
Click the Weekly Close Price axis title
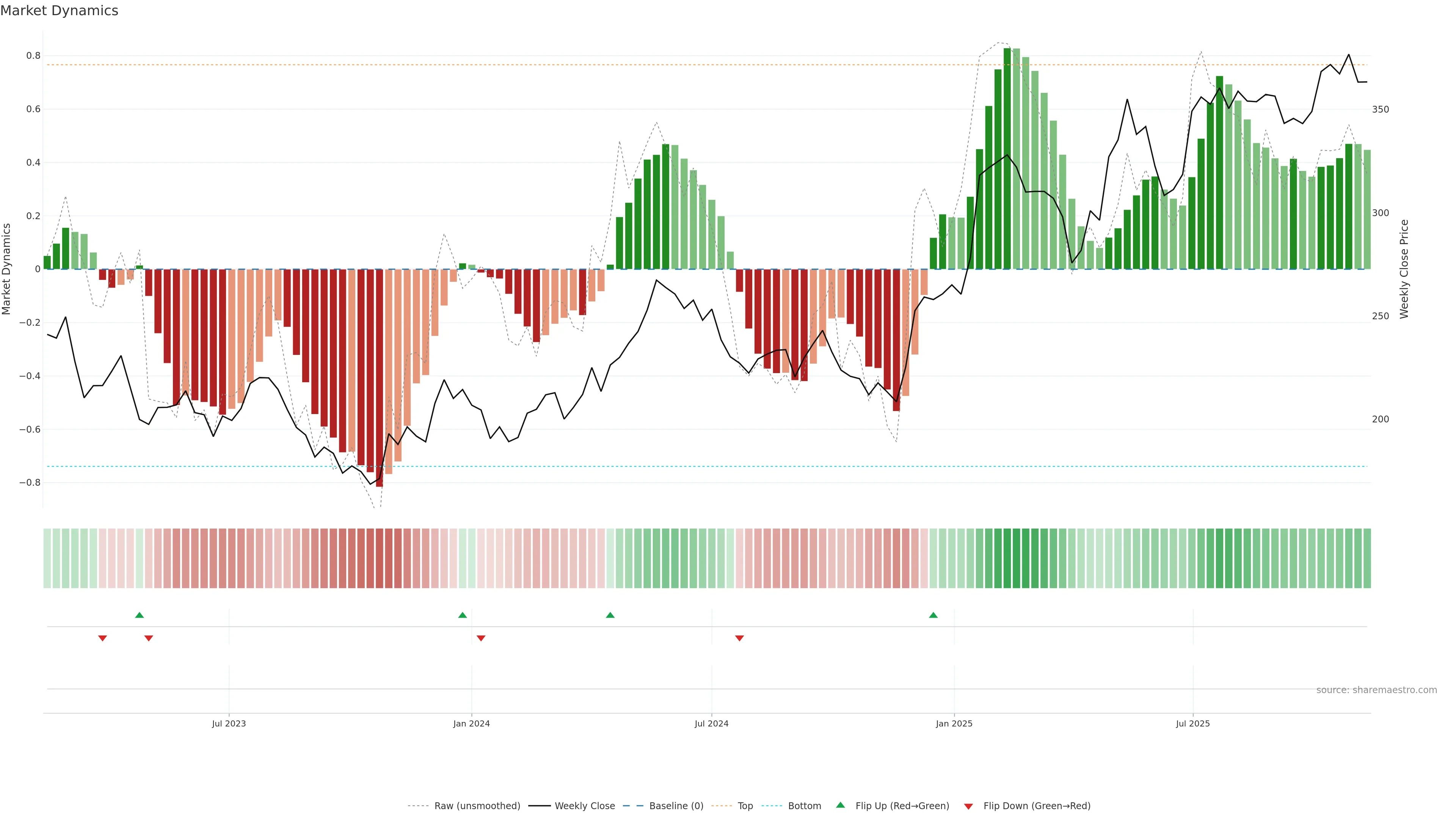1404,269
